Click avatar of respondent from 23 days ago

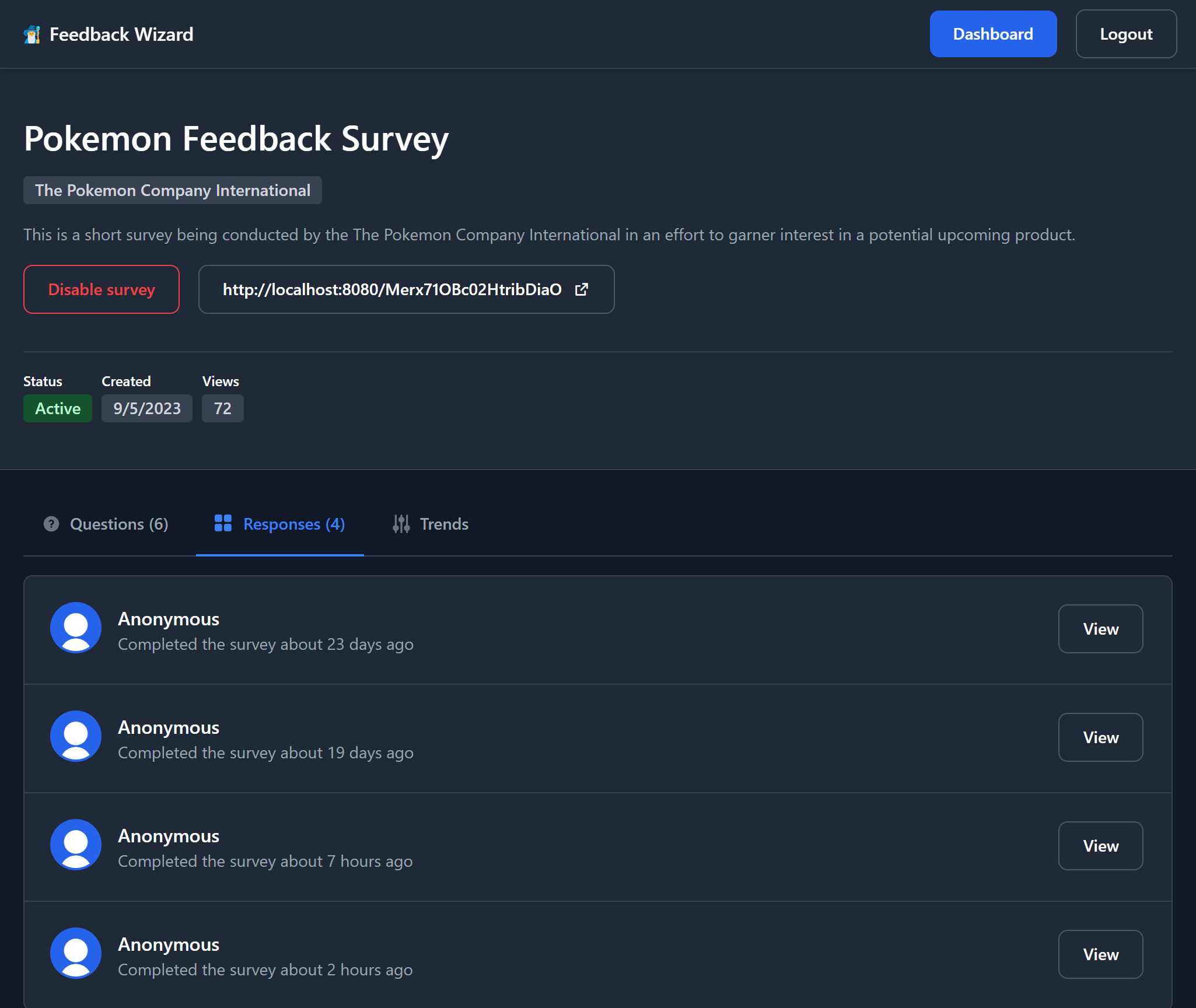[76, 628]
